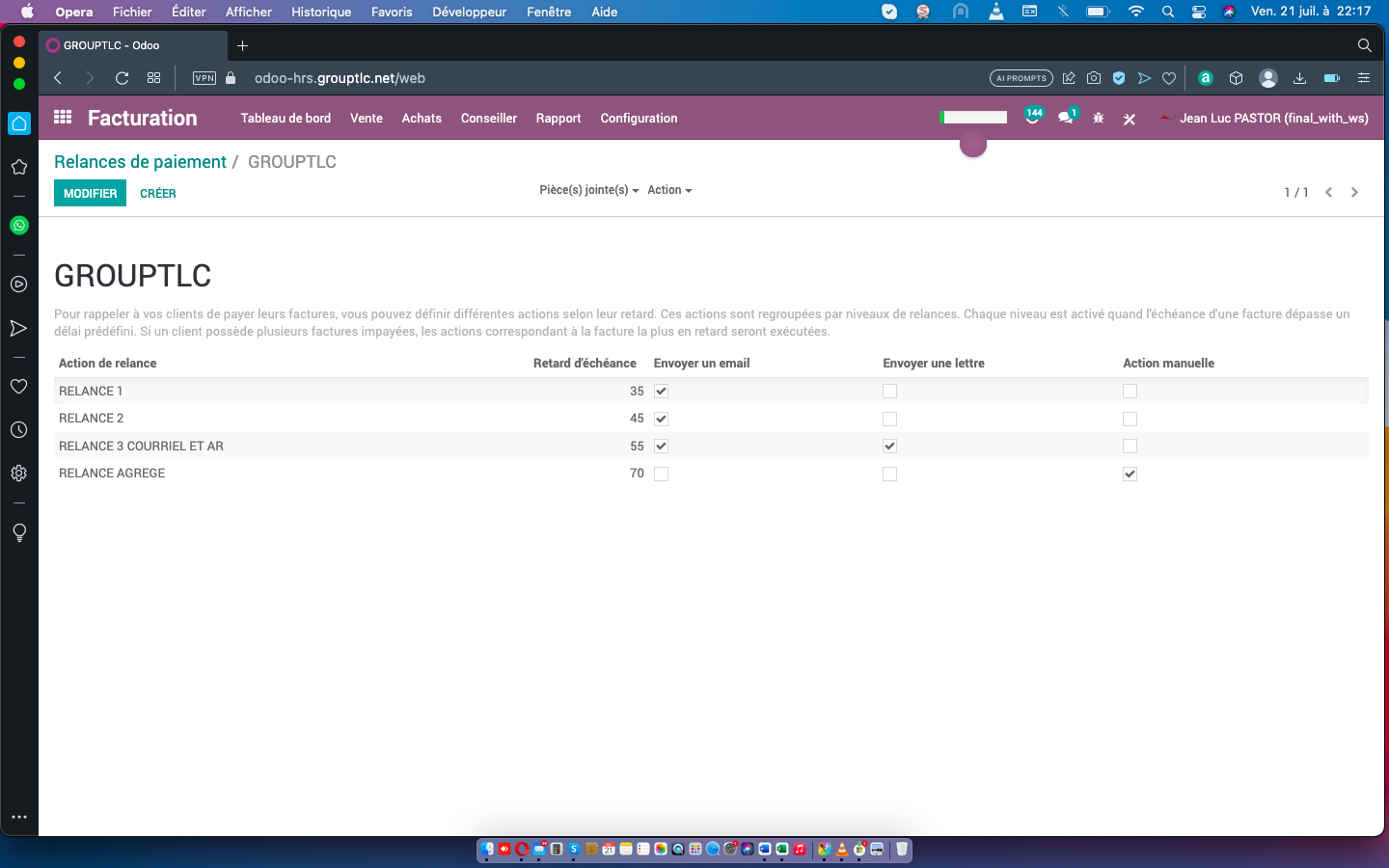Open Opera sidebar history clock icon
Viewport: 1389px width, 868px height.
click(x=18, y=430)
